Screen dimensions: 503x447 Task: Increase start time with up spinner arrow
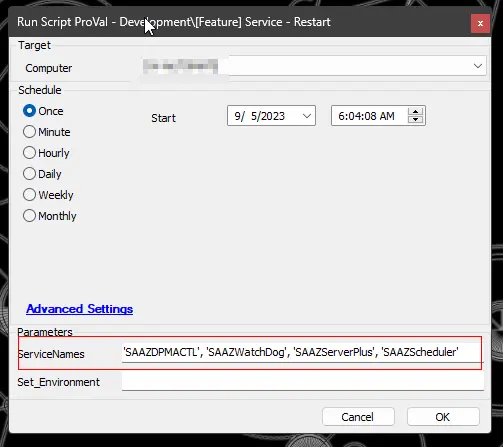(415, 112)
